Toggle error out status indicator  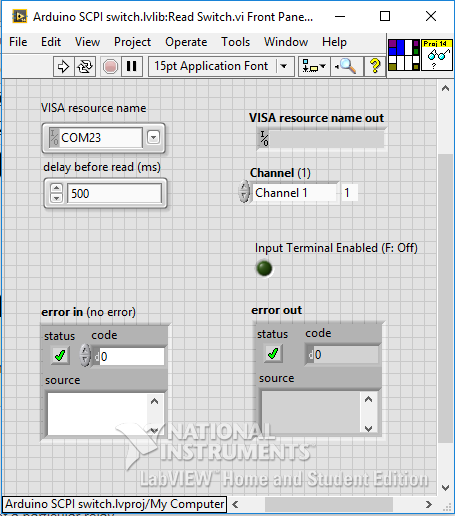(x=273, y=353)
